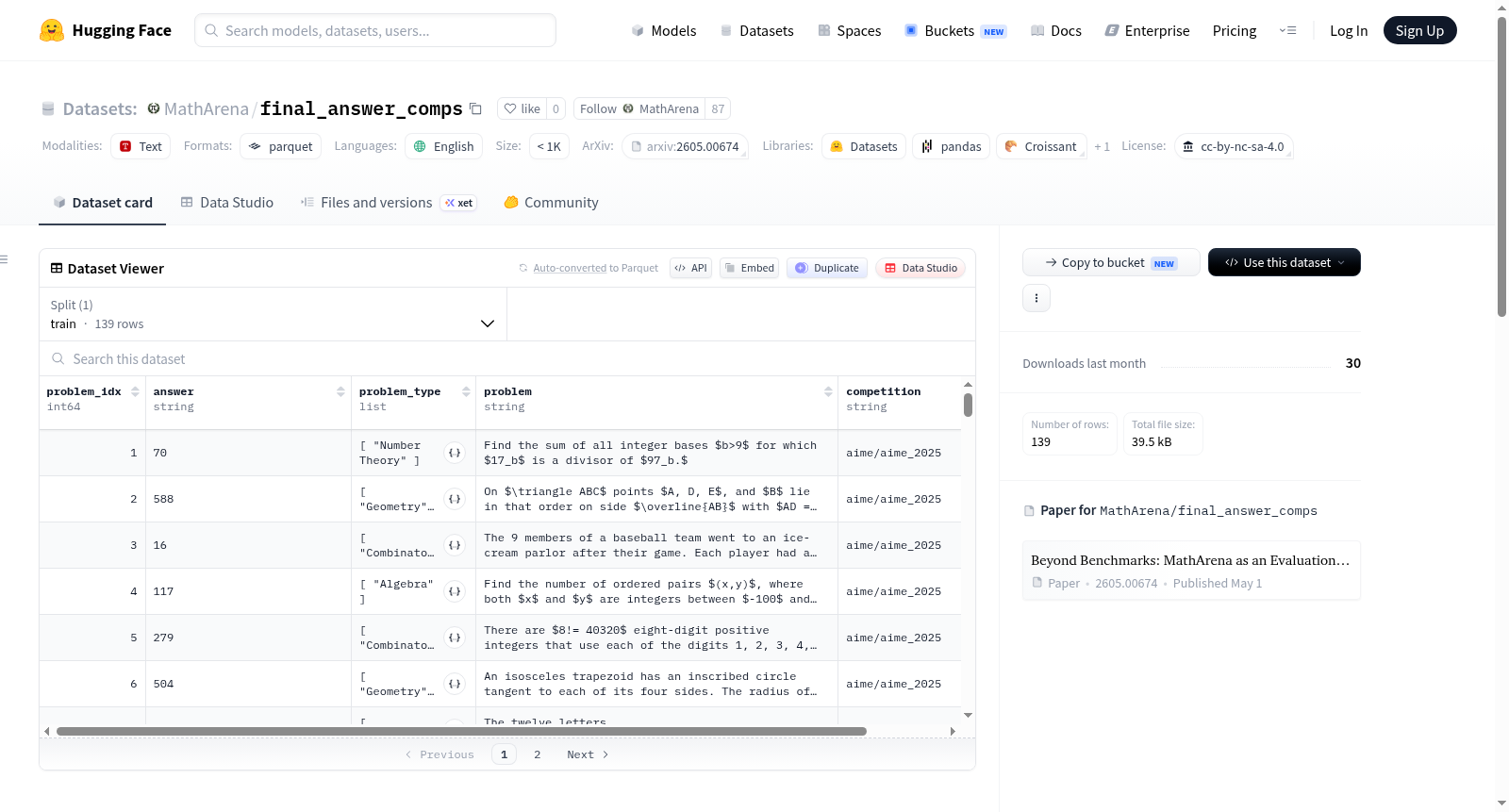Click aime/aime_2025 cell in row 1
This screenshot has width=1509, height=812.
pyautogui.click(x=899, y=453)
